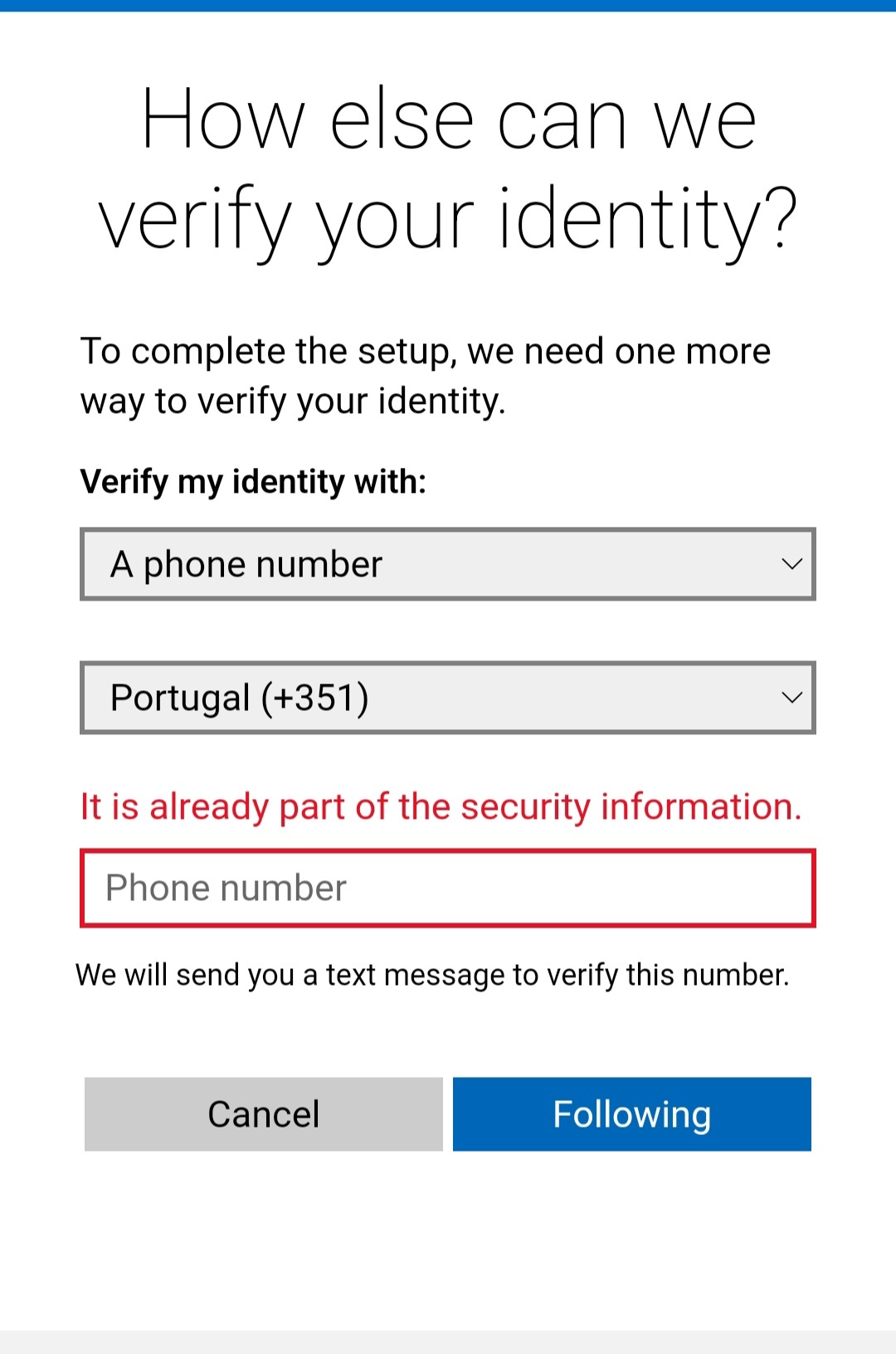This screenshot has height=1354, width=896.
Task: Click the dropdown showing Portugal (+351)
Action: tap(448, 697)
